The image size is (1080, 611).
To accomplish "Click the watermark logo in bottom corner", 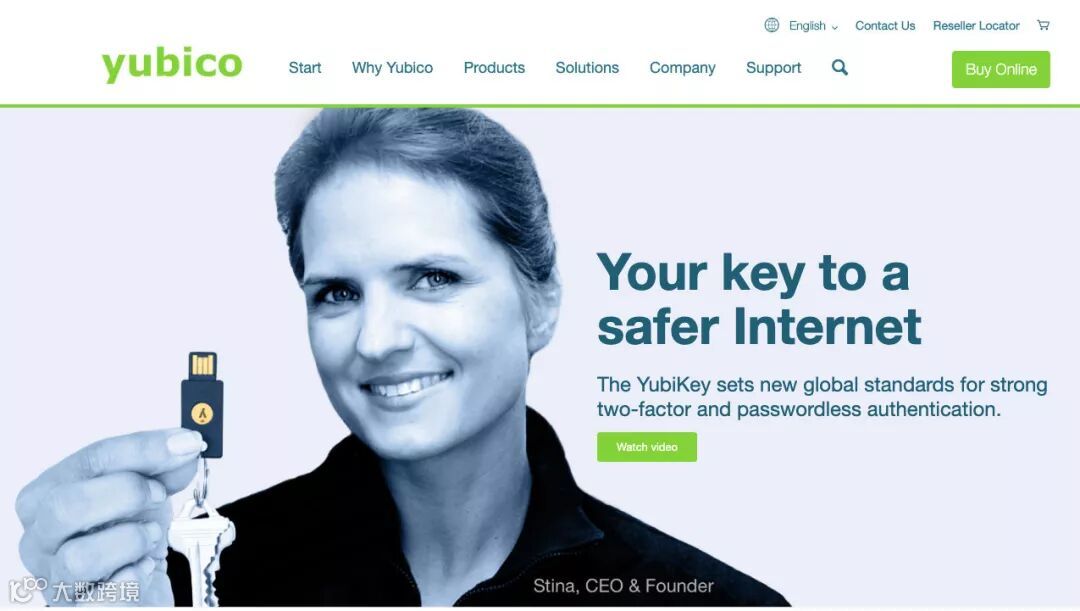I will tap(74, 590).
